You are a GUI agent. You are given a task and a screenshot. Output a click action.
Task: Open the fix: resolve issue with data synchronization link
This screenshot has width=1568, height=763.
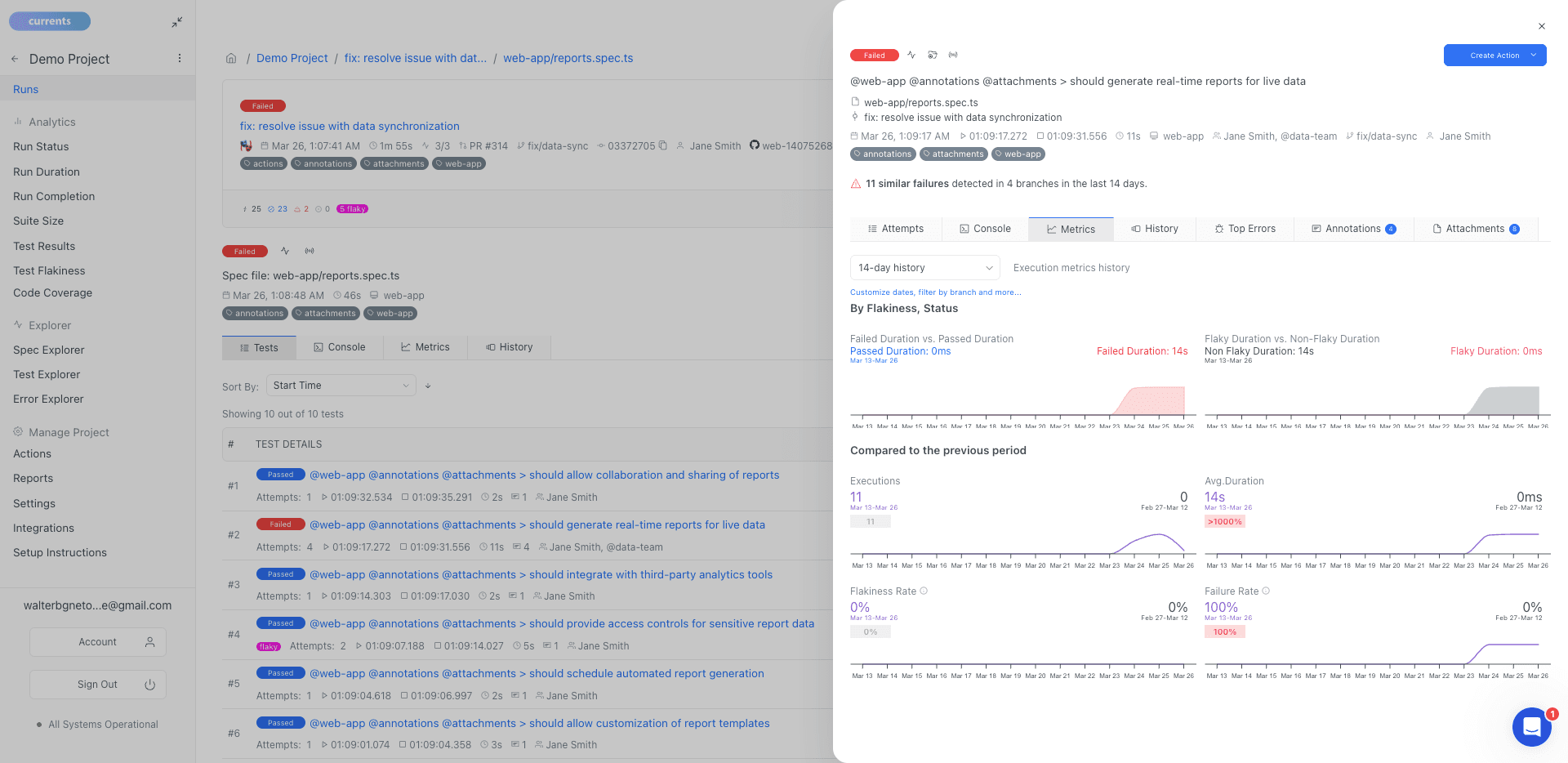pyautogui.click(x=350, y=126)
